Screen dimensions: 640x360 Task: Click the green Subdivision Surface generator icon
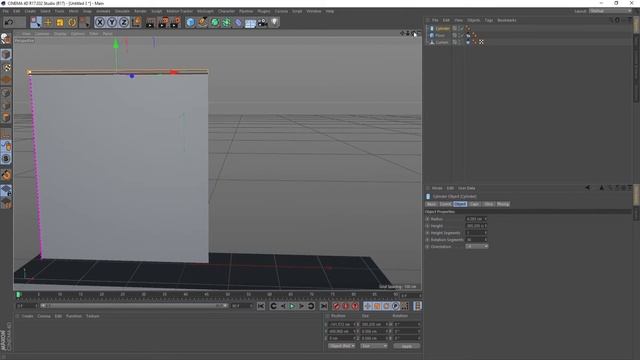(x=215, y=22)
